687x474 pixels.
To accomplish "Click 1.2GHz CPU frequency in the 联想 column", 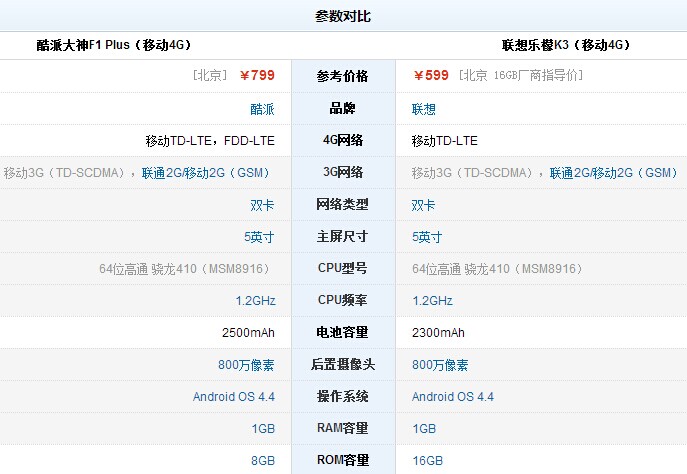I will coord(432,301).
